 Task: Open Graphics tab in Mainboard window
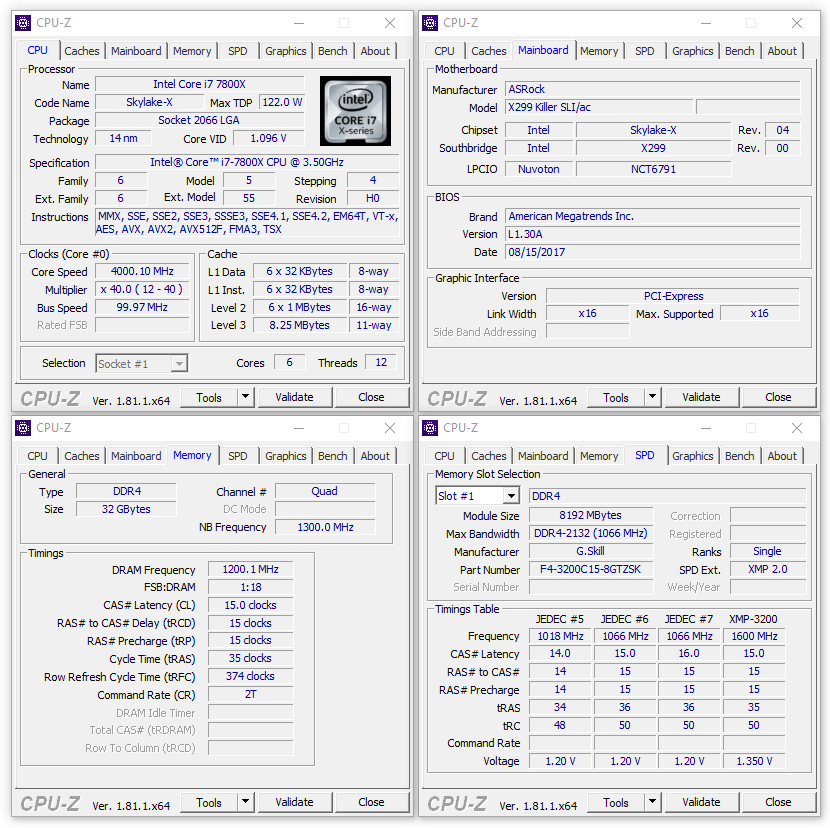click(692, 51)
